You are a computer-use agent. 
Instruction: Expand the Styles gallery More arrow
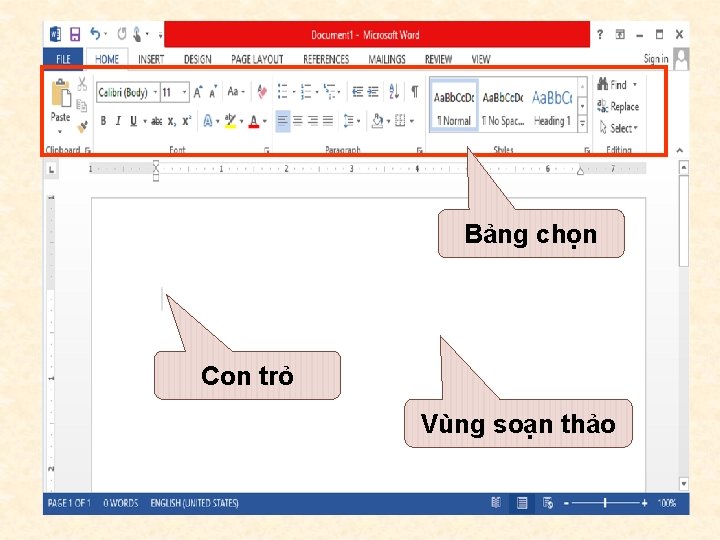point(582,124)
